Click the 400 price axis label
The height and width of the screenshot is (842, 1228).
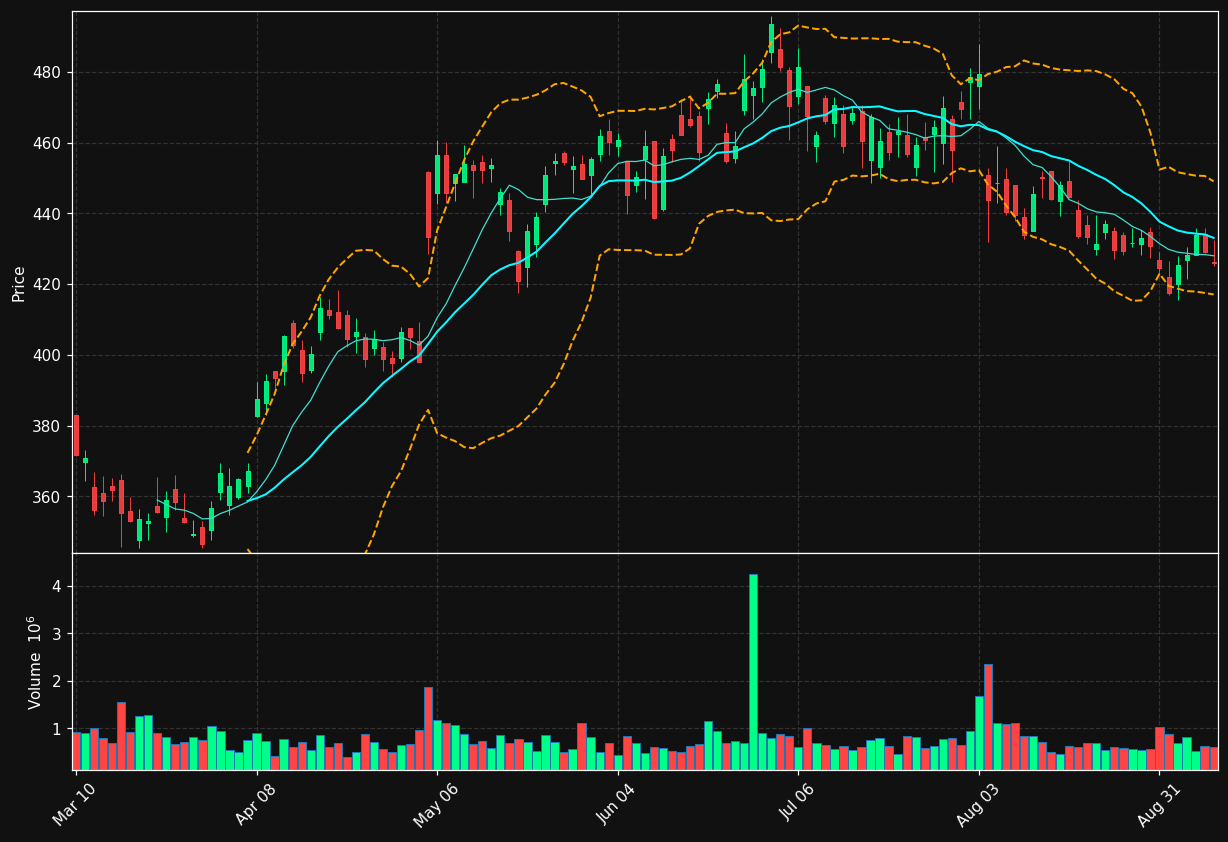point(48,356)
